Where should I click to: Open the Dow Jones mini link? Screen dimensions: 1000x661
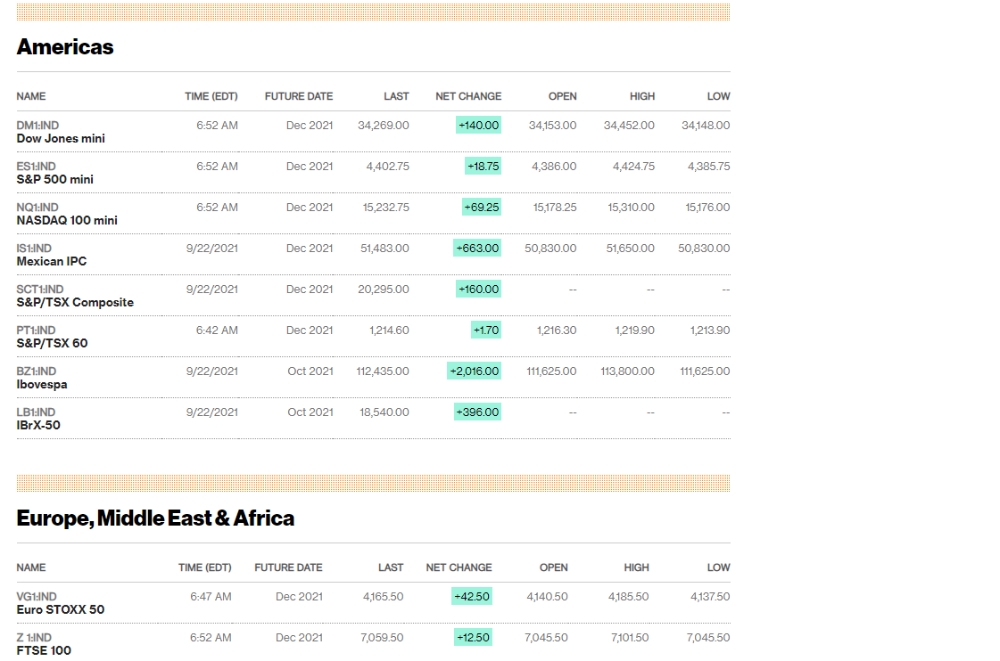click(x=61, y=138)
